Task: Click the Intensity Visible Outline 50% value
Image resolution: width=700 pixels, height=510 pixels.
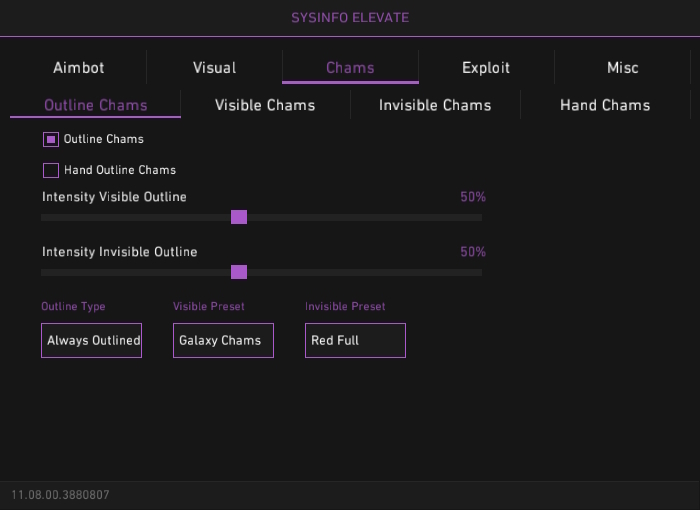Action: 473,197
